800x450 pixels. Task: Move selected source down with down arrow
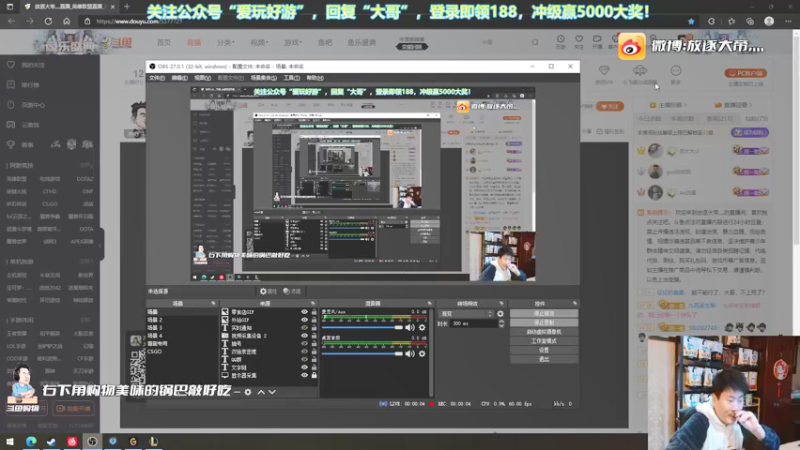(x=272, y=392)
